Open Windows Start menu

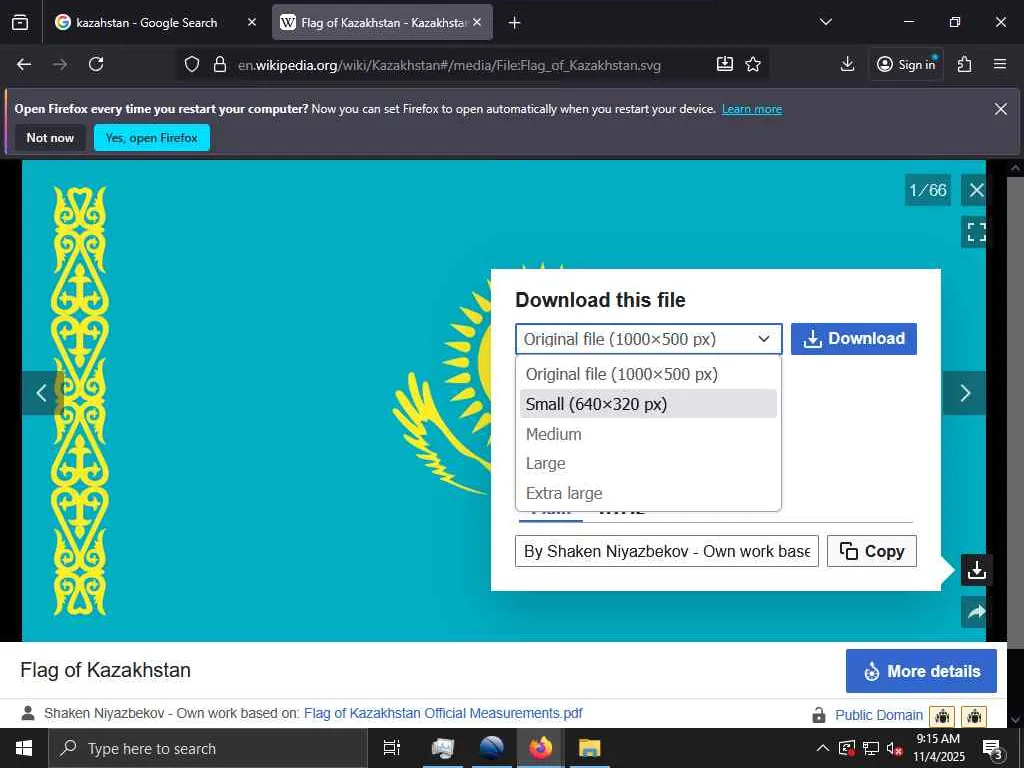(24, 748)
